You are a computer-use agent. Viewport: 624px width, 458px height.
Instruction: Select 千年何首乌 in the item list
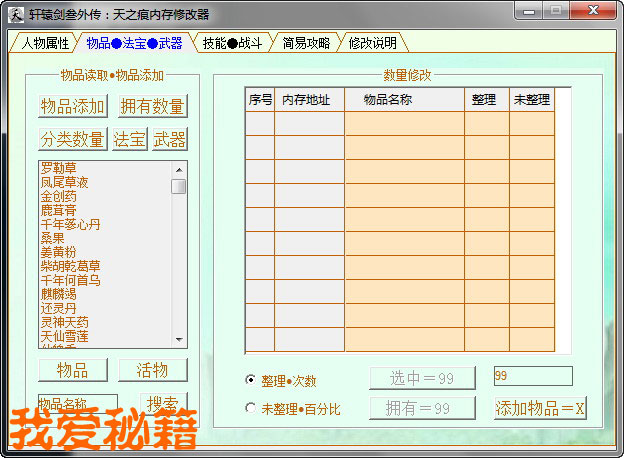pos(70,280)
